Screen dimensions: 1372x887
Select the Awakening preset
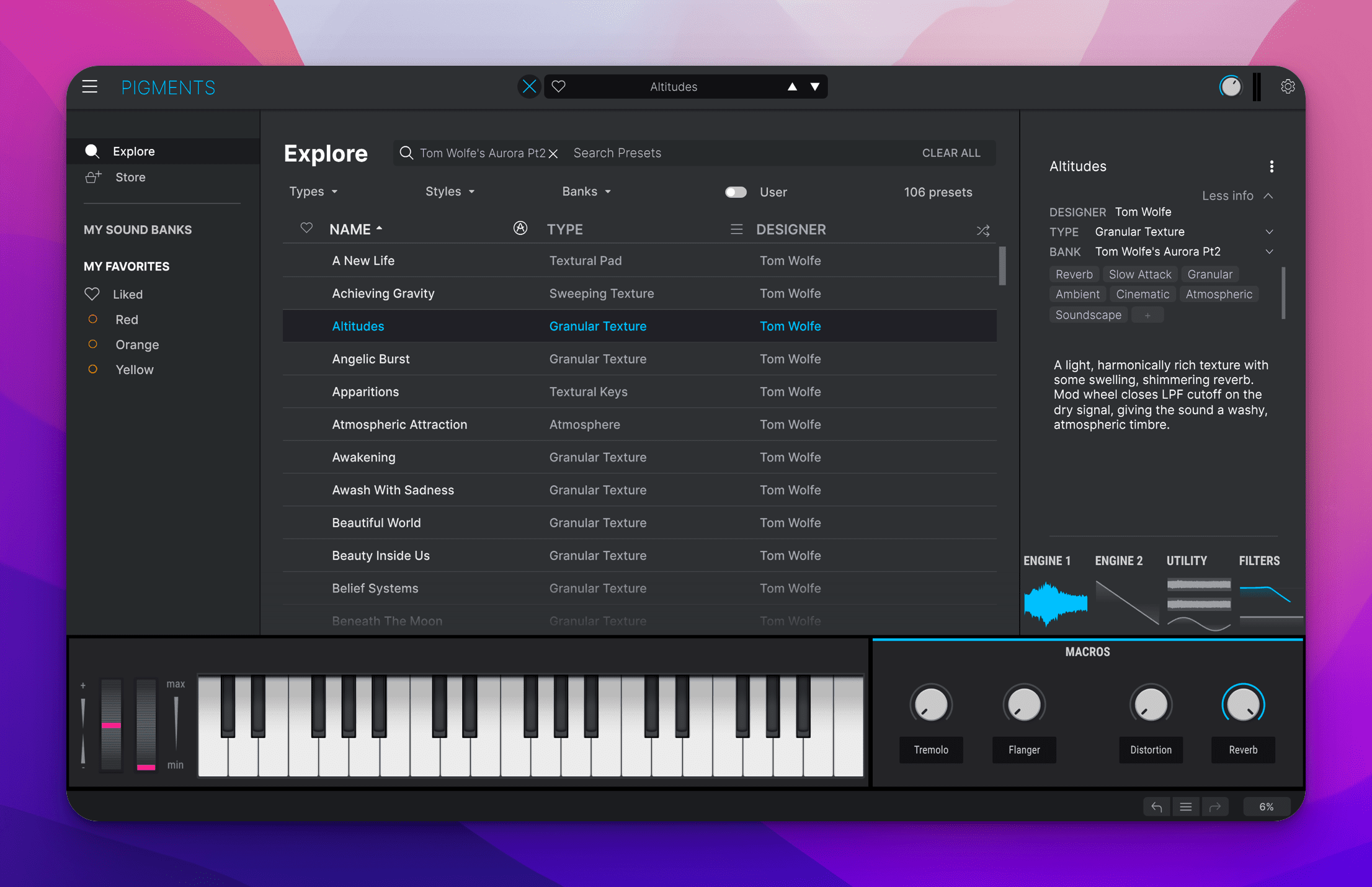click(639, 458)
